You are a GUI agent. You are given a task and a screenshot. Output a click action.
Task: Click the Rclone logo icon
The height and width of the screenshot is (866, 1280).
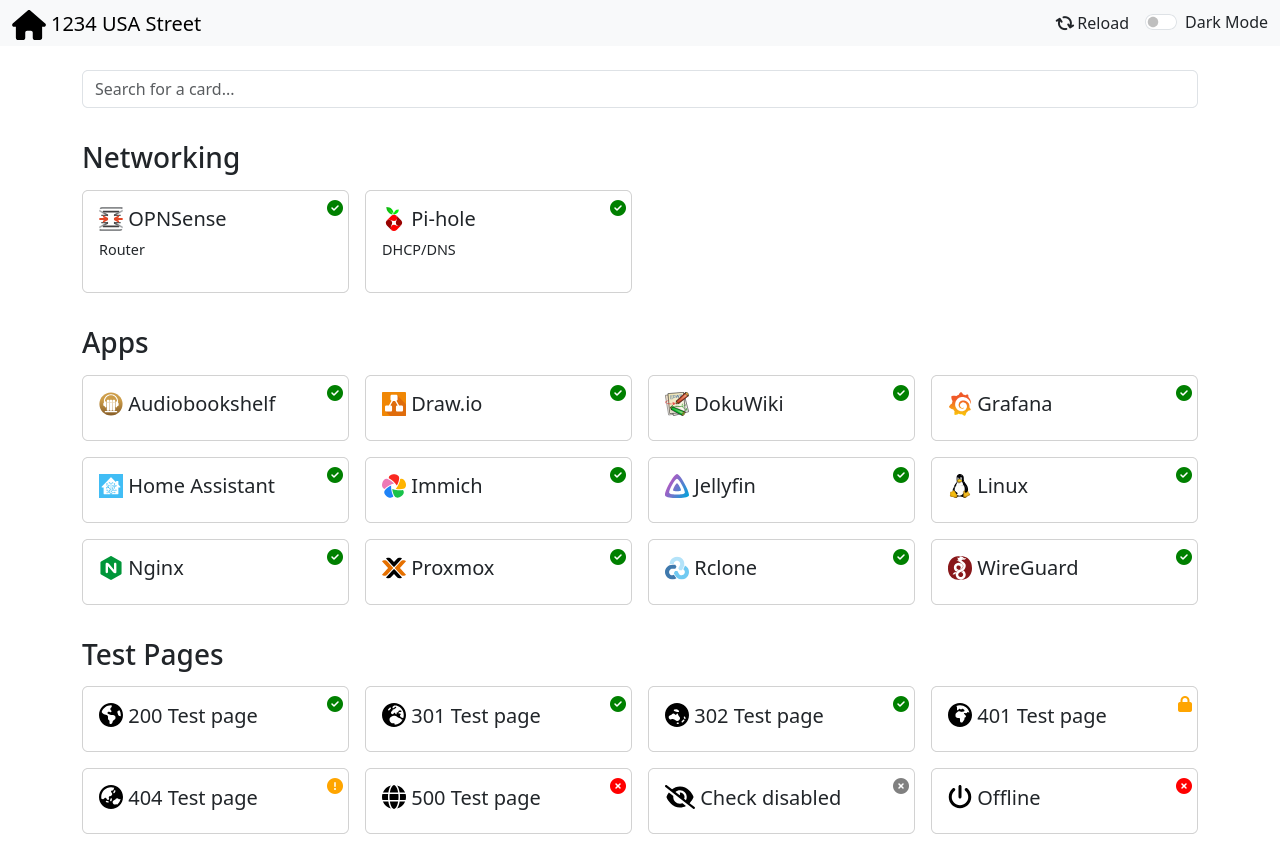tap(677, 568)
